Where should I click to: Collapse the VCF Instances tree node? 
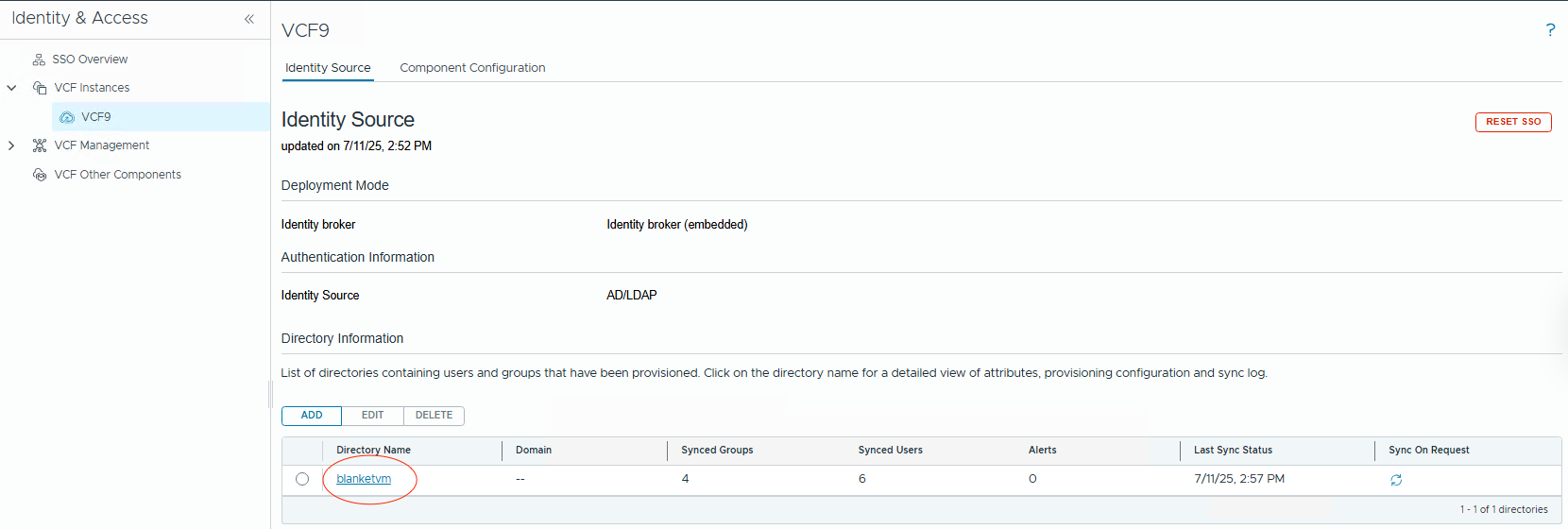tap(12, 88)
